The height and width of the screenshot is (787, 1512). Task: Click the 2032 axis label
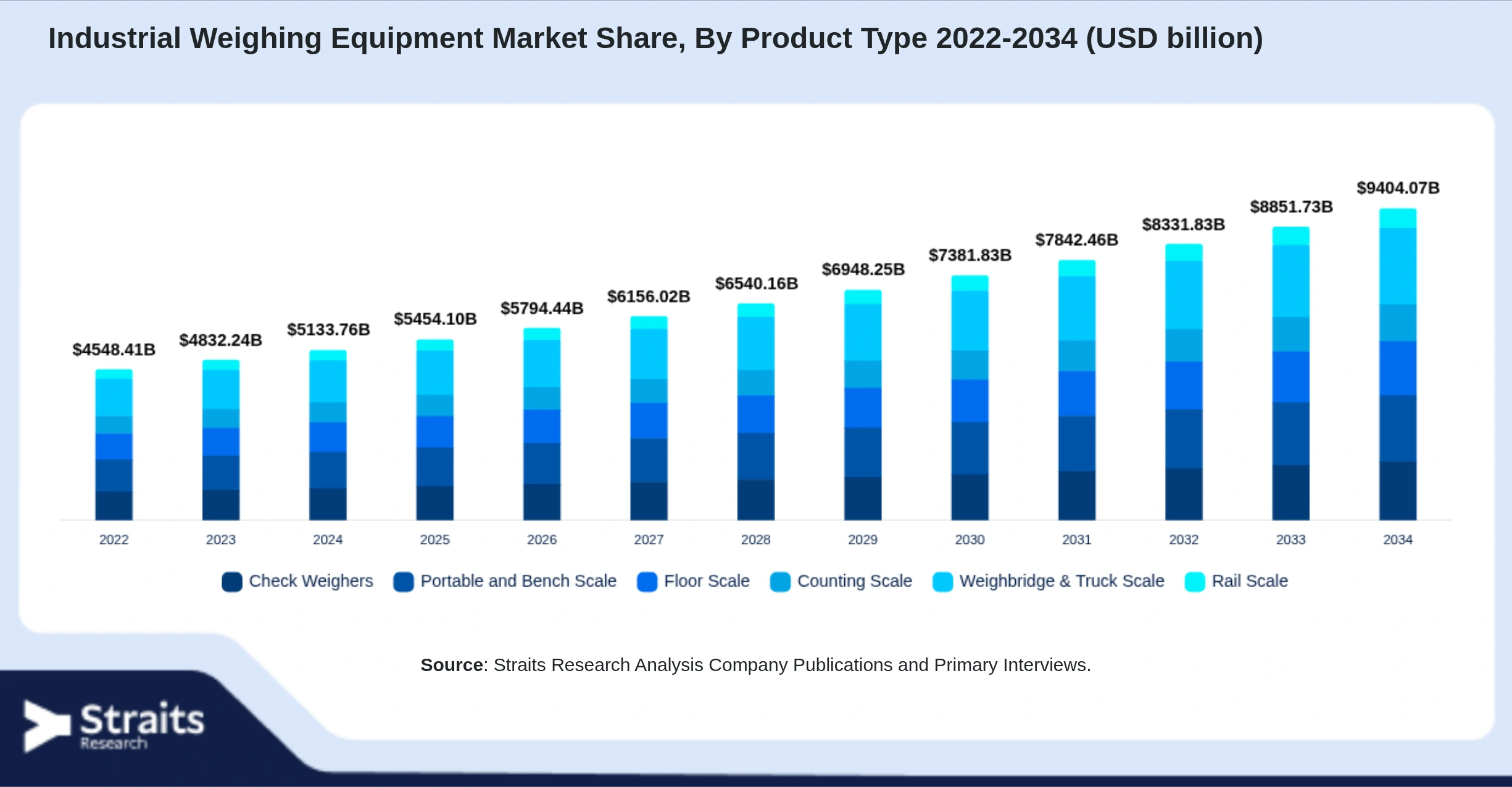[1184, 540]
